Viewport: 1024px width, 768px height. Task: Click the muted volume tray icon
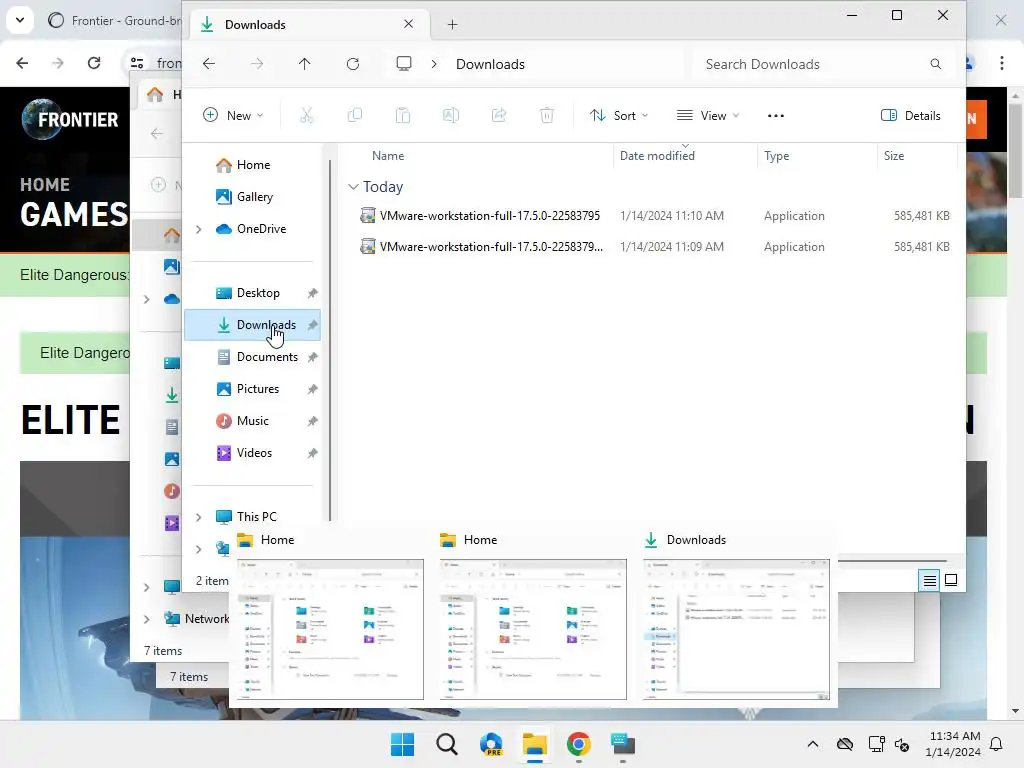point(902,744)
